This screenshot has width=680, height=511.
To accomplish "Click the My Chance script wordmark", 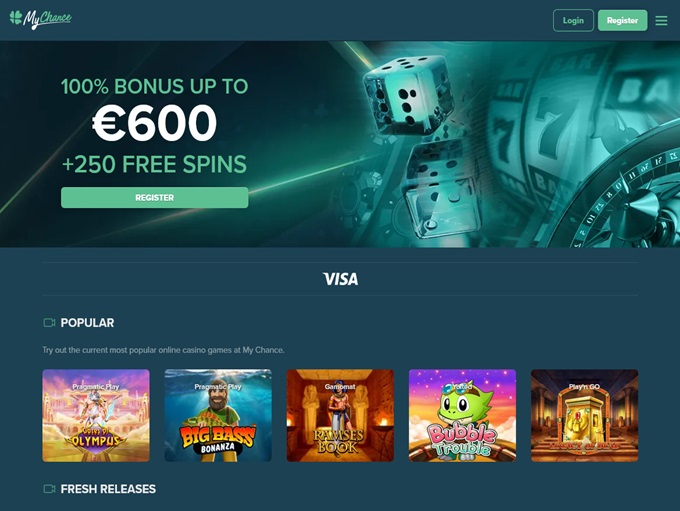I will click(47, 19).
